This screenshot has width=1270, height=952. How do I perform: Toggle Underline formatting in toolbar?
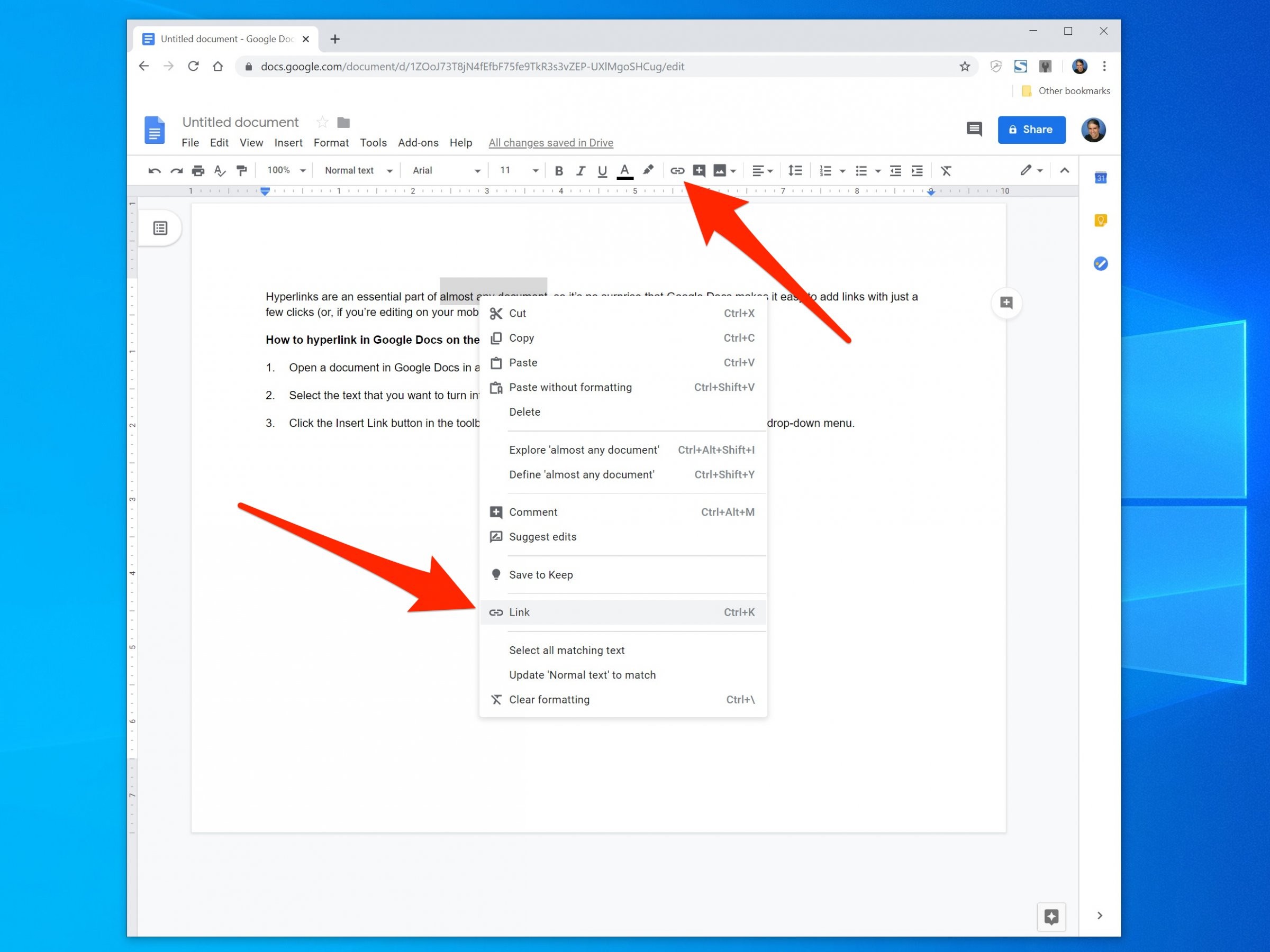[x=601, y=171]
